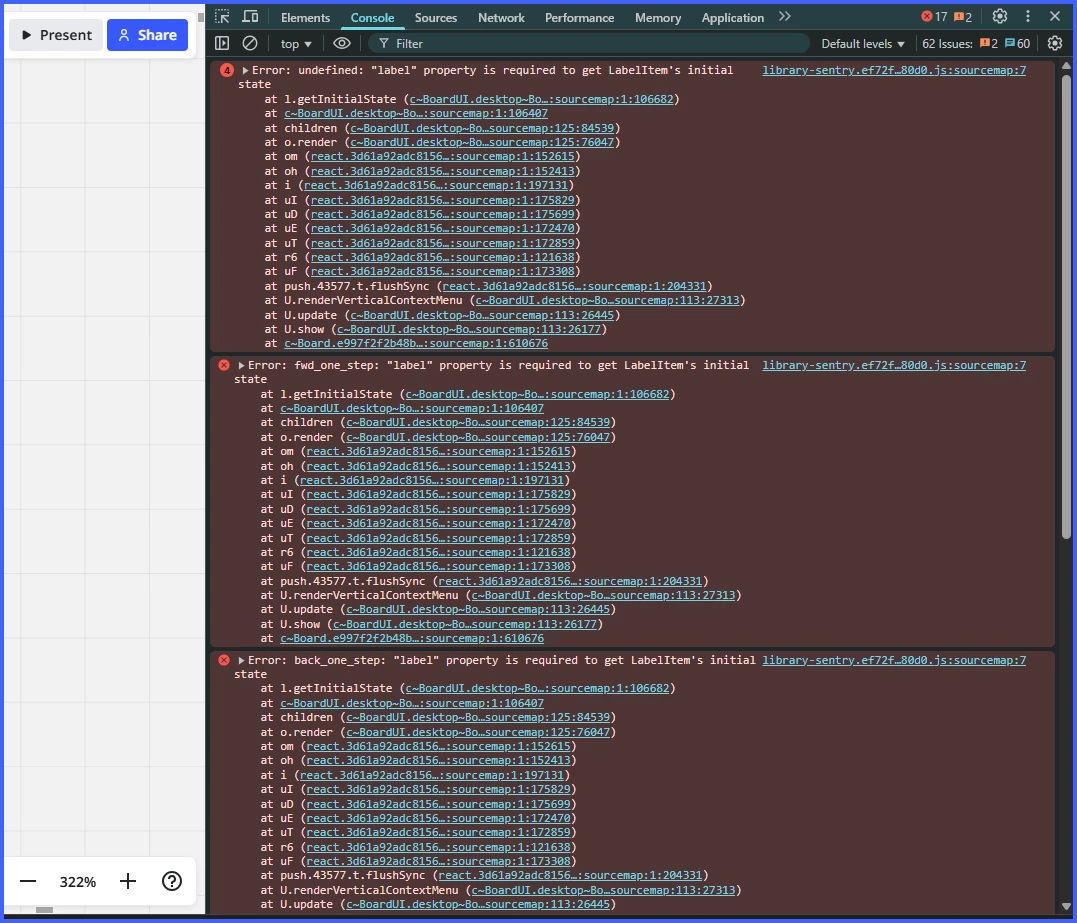This screenshot has width=1077, height=923.
Task: Open the Default levels dropdown
Action: 863,44
